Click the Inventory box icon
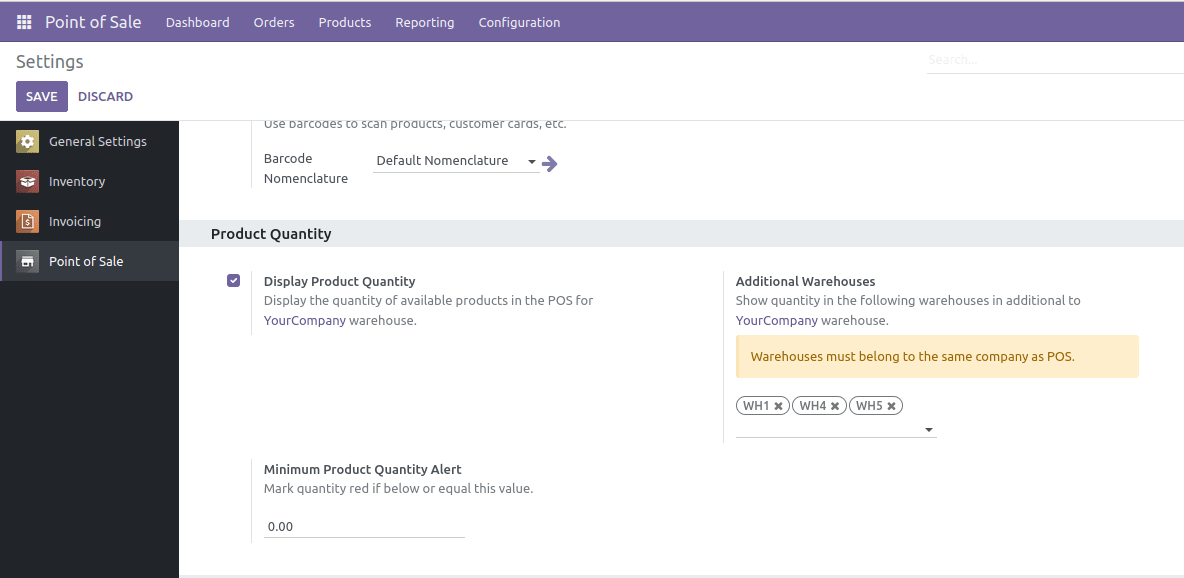 click(x=28, y=181)
